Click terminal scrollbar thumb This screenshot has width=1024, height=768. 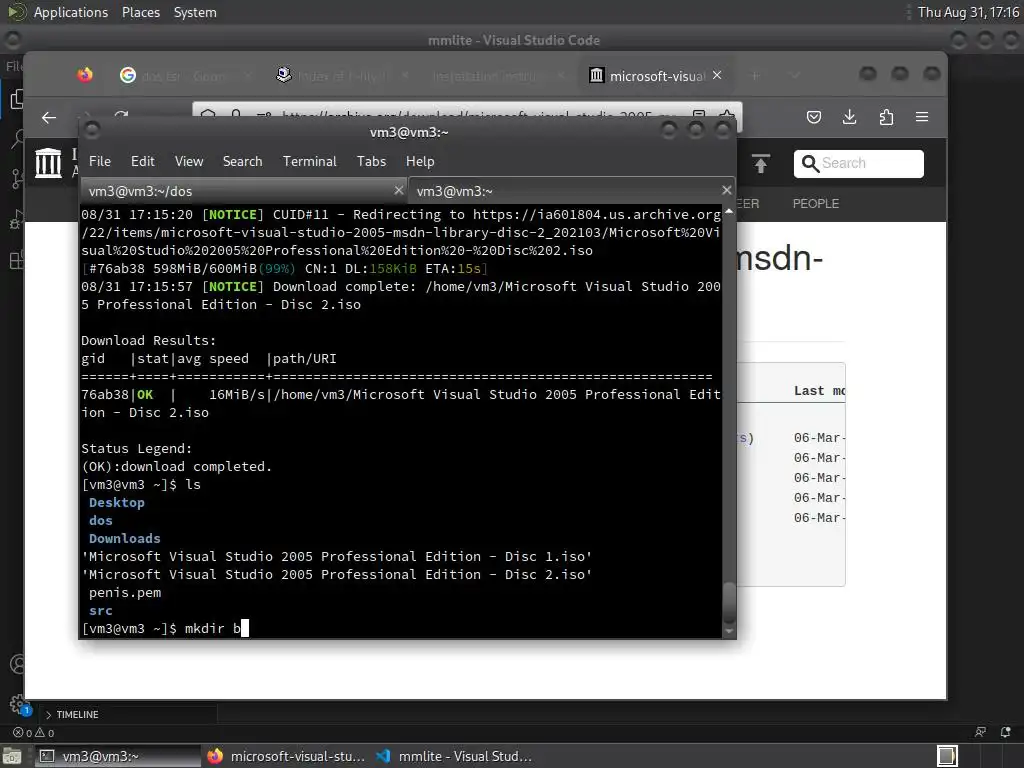tap(729, 603)
